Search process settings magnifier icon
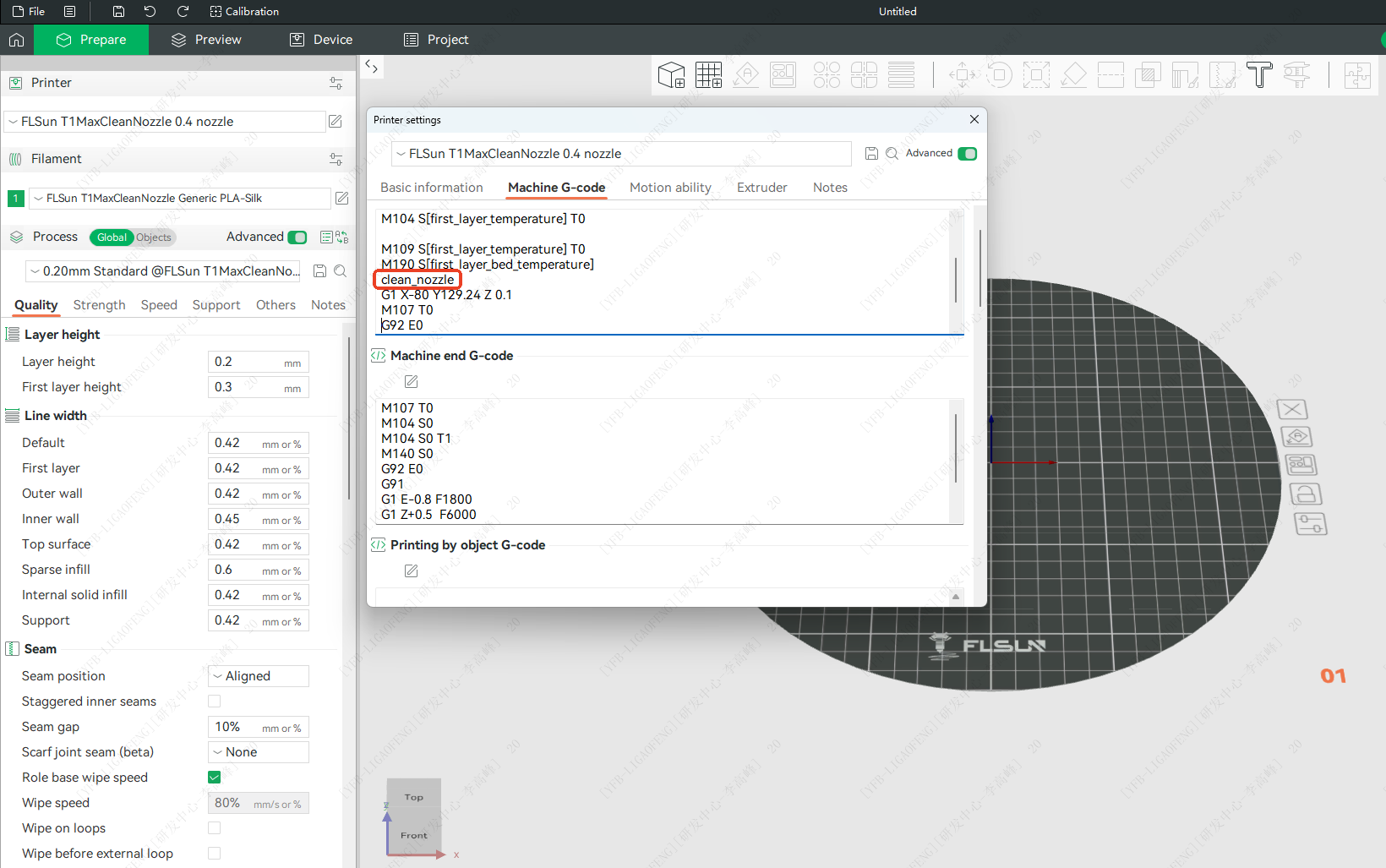The height and width of the screenshot is (868, 1386). pyautogui.click(x=340, y=271)
